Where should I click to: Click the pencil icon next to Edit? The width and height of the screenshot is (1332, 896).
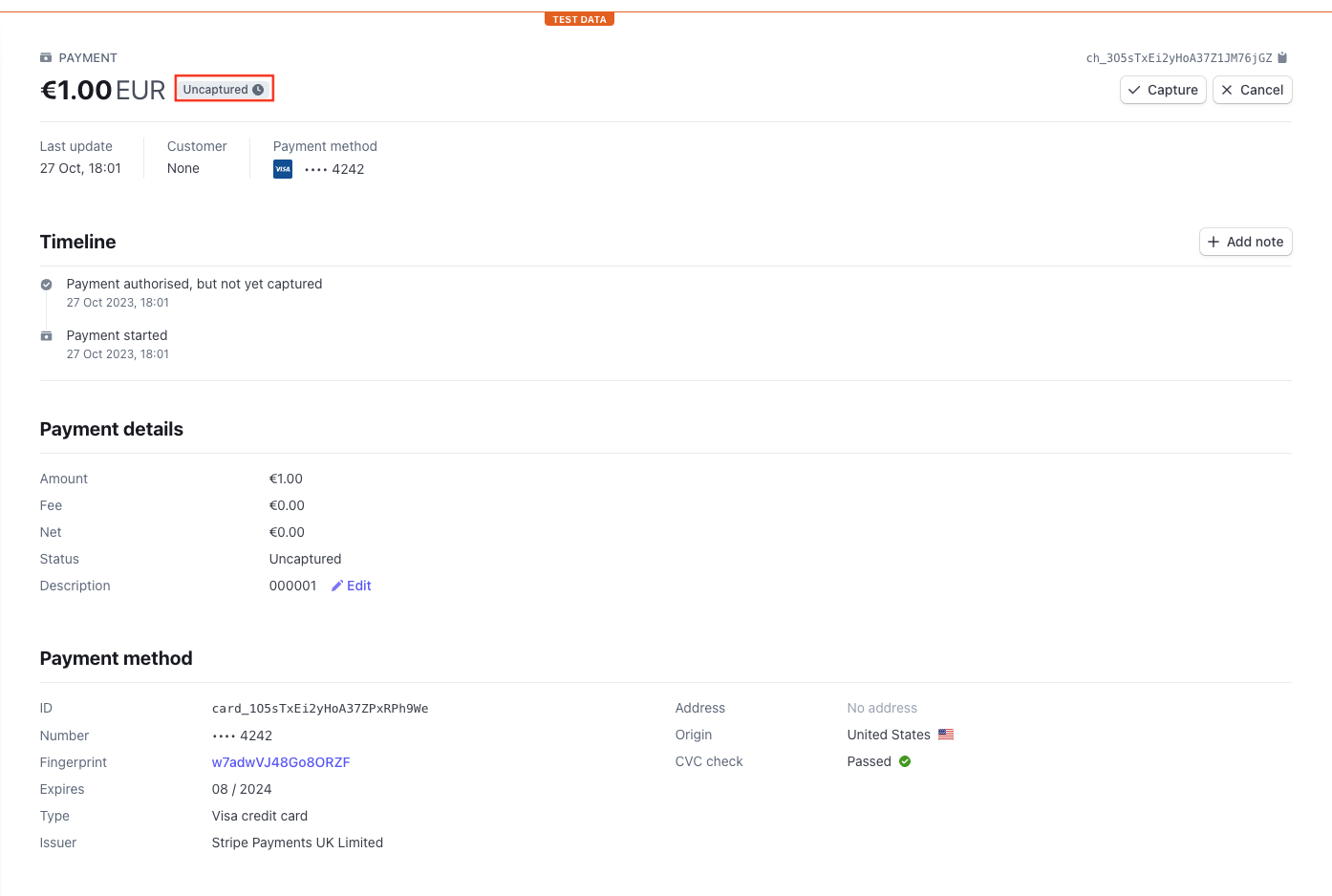click(336, 587)
